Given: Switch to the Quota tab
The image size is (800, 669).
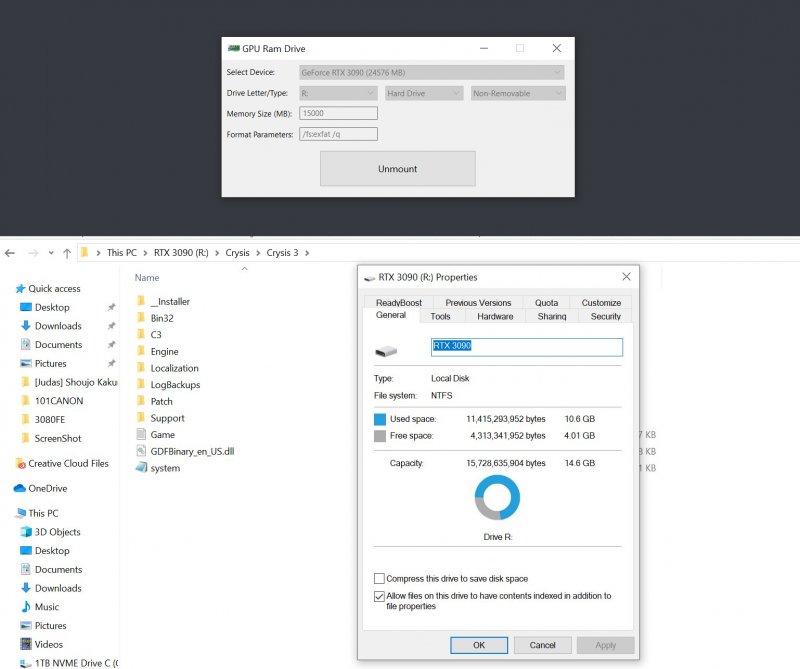Looking at the screenshot, I should (x=546, y=303).
